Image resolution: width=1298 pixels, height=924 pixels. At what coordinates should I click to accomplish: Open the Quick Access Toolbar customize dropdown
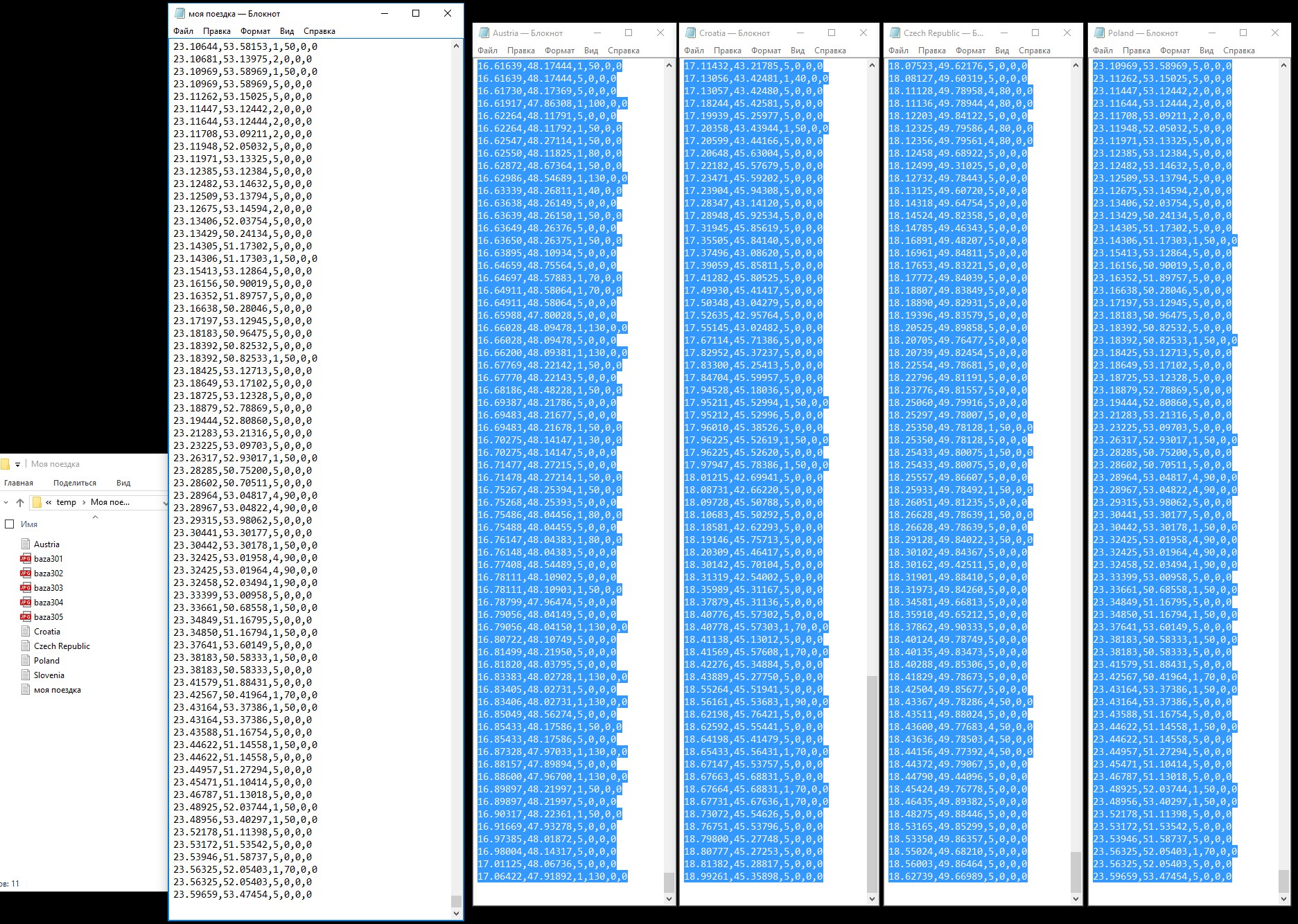(17, 465)
